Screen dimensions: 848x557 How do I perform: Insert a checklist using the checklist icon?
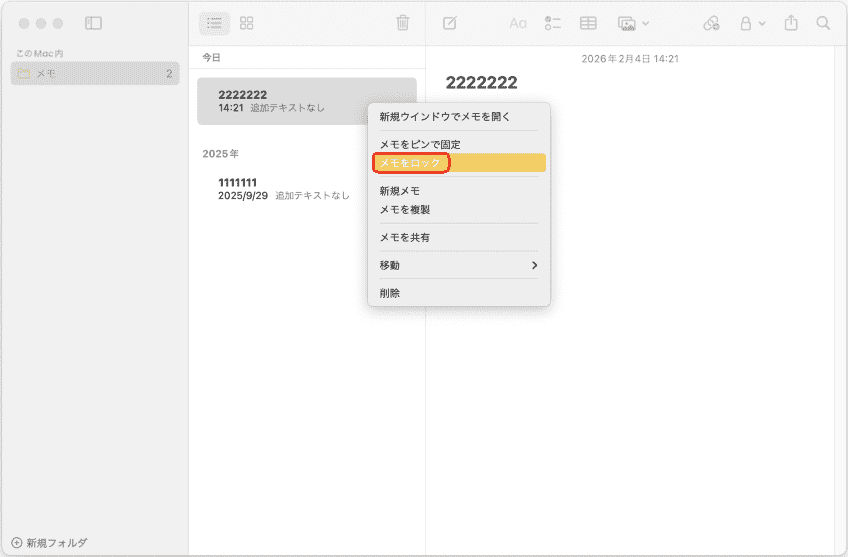click(x=553, y=23)
